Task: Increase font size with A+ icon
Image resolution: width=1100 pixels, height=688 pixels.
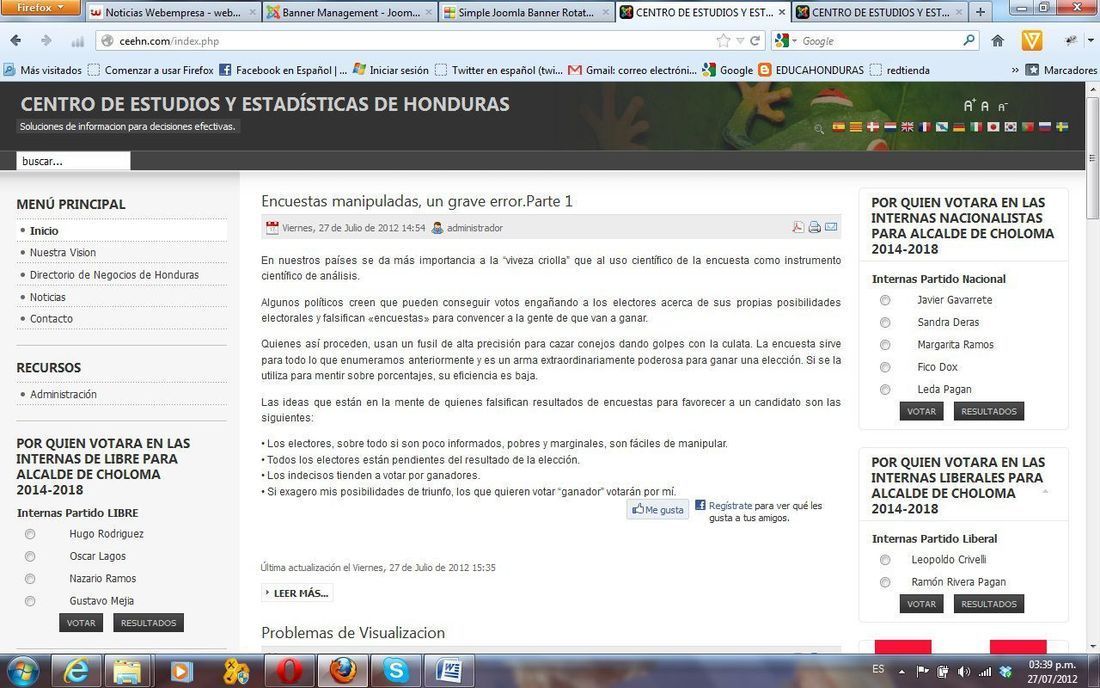Action: tap(969, 105)
